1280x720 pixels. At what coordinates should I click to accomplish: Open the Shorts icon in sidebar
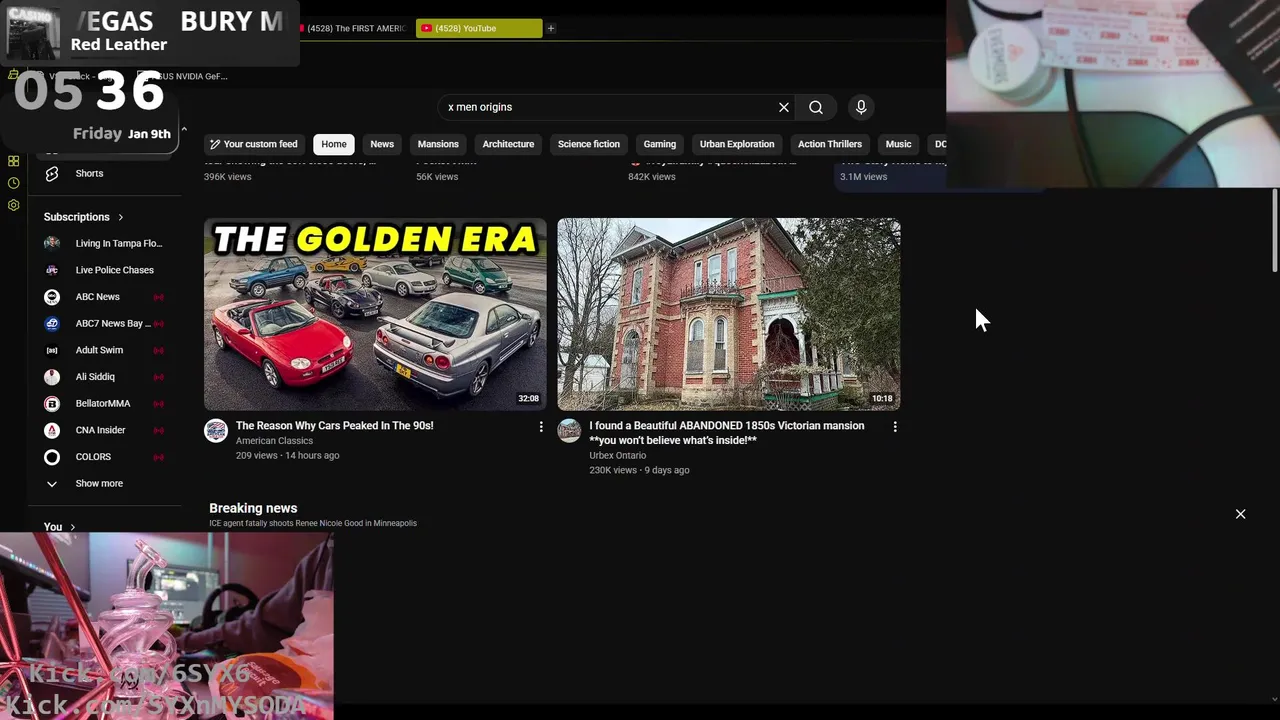pos(52,173)
